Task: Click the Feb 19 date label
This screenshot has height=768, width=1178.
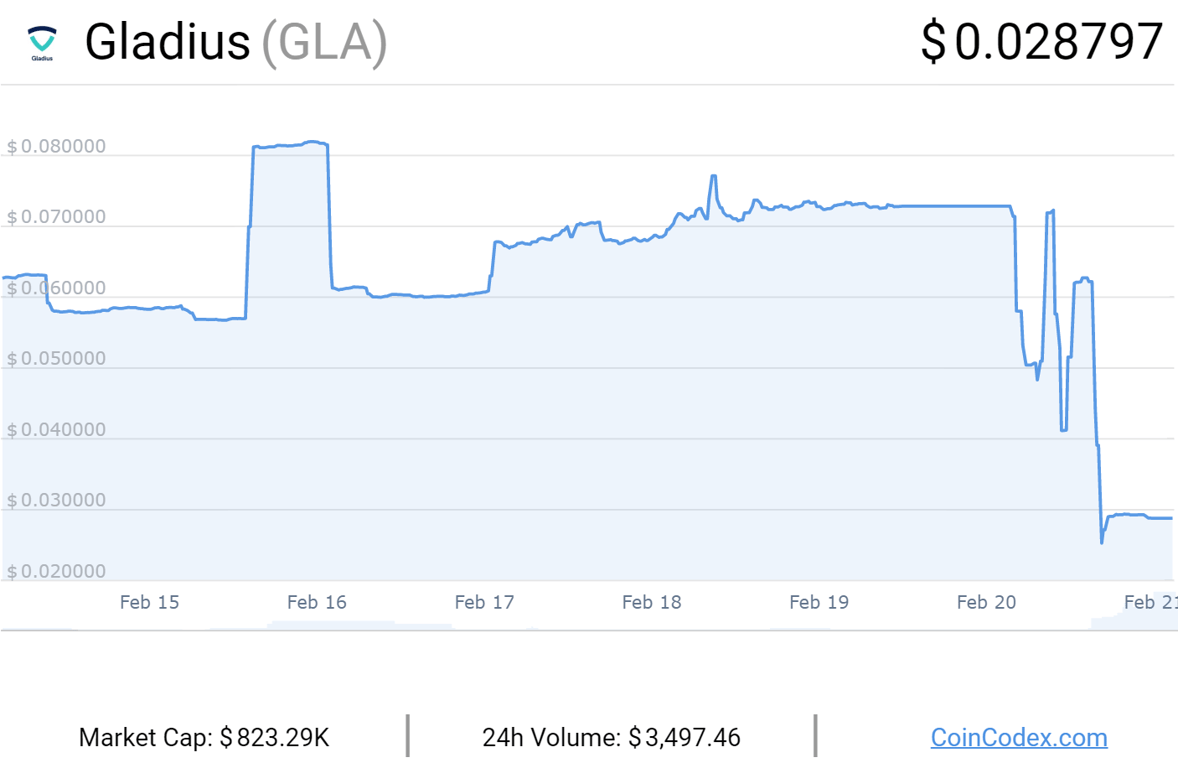Action: (x=819, y=602)
